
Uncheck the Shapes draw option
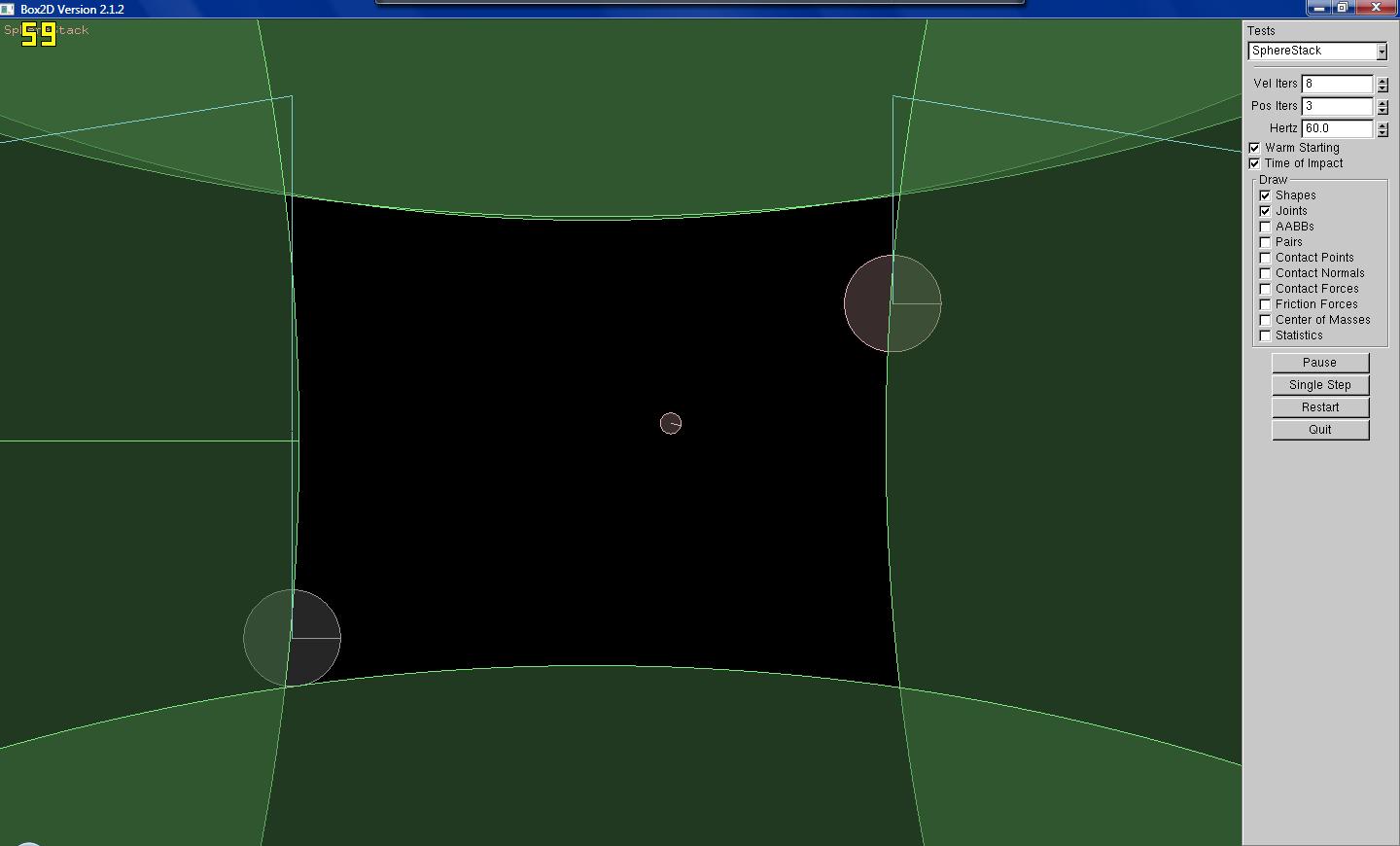1265,195
